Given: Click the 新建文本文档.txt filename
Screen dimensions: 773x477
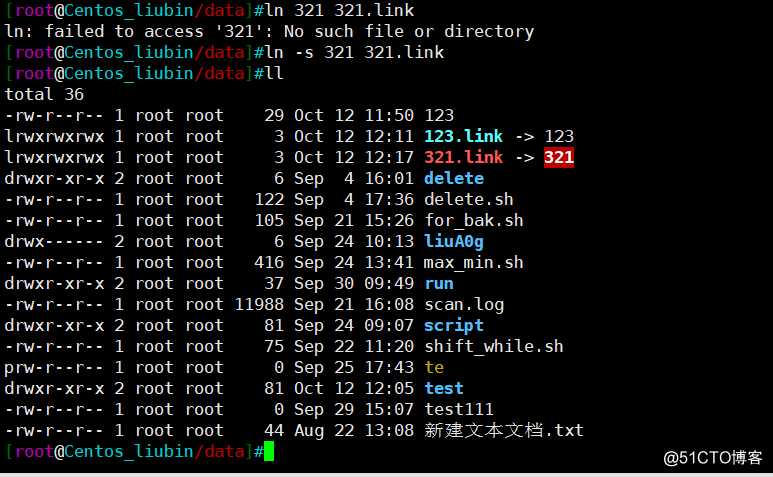Looking at the screenshot, I should (x=504, y=430).
